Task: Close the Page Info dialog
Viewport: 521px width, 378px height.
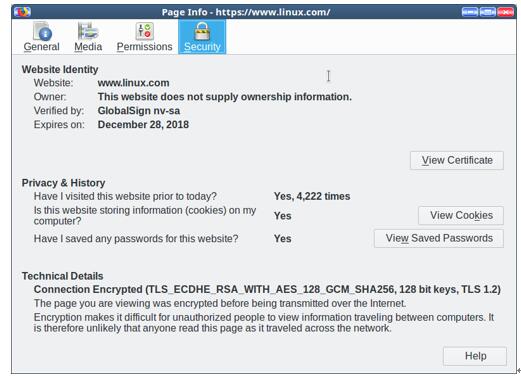Action: tap(505, 12)
